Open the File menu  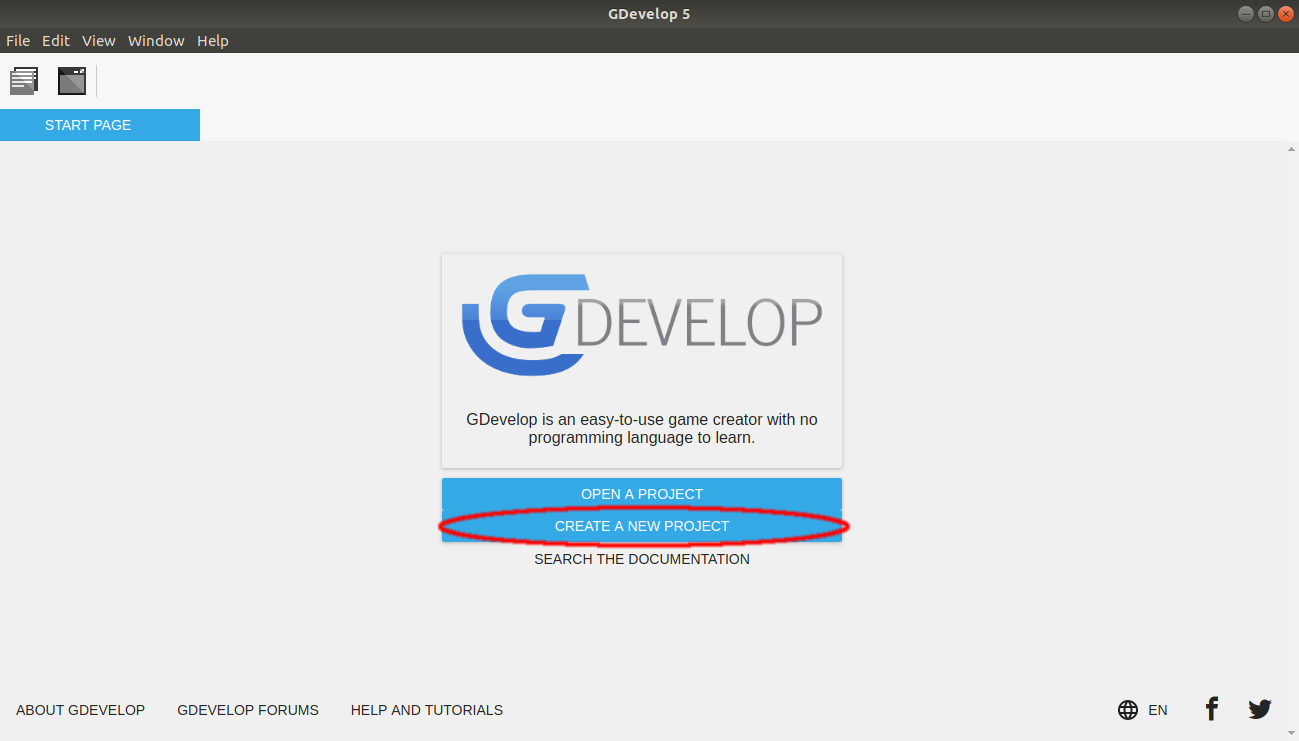click(18, 41)
